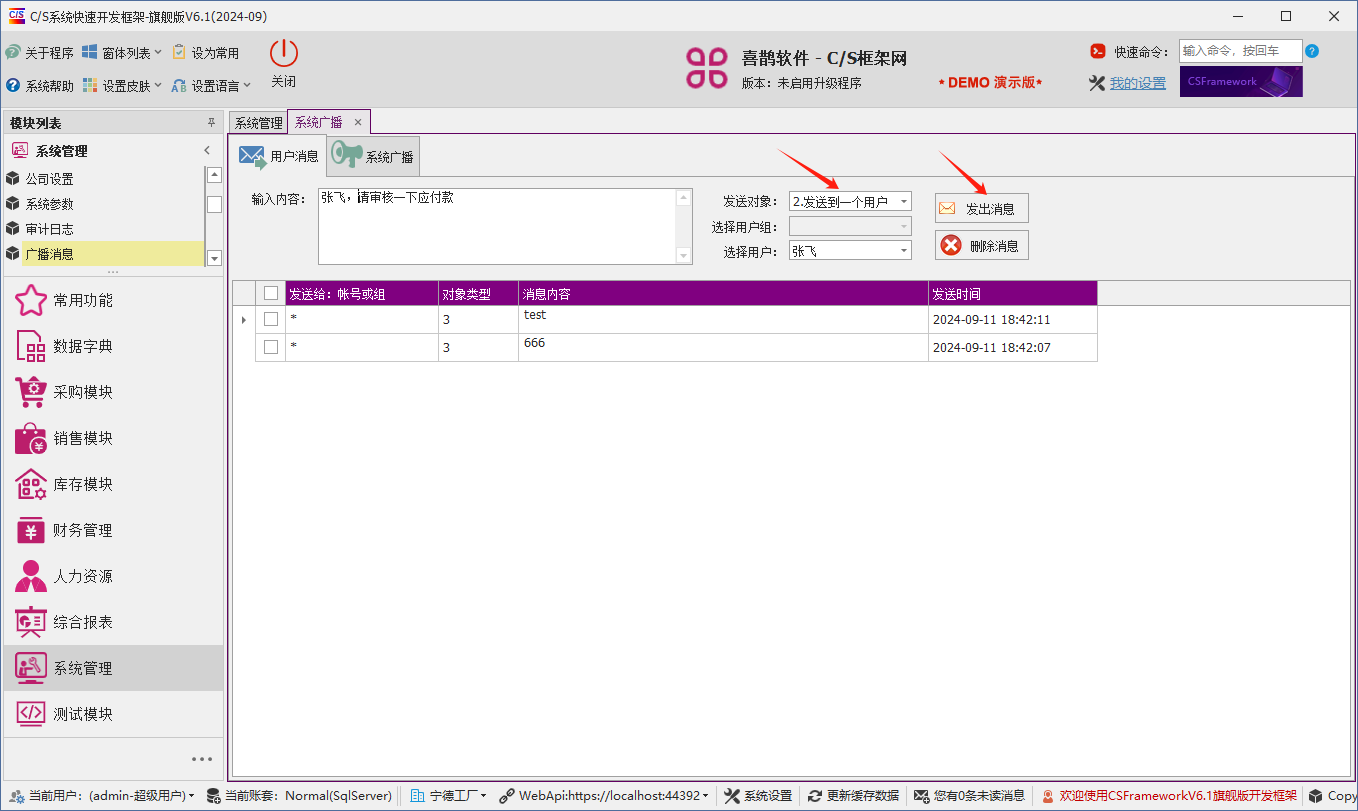Click the 快速命令 input field
Image resolution: width=1358 pixels, height=811 pixels.
point(1241,51)
